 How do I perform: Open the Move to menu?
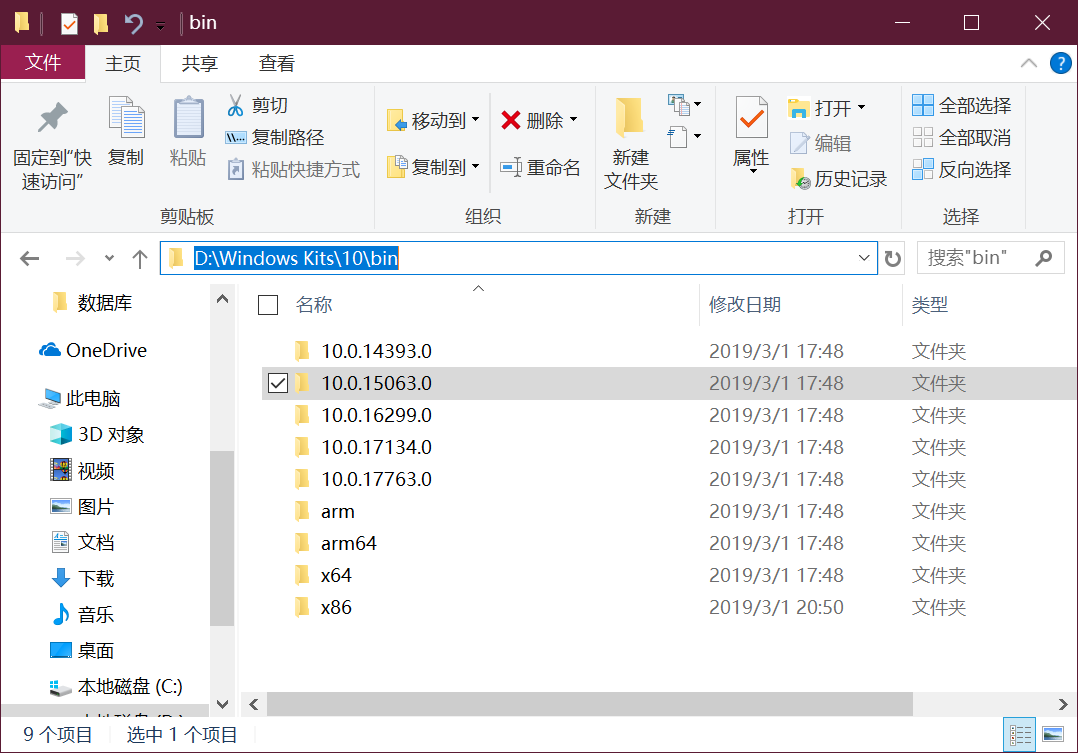click(432, 121)
